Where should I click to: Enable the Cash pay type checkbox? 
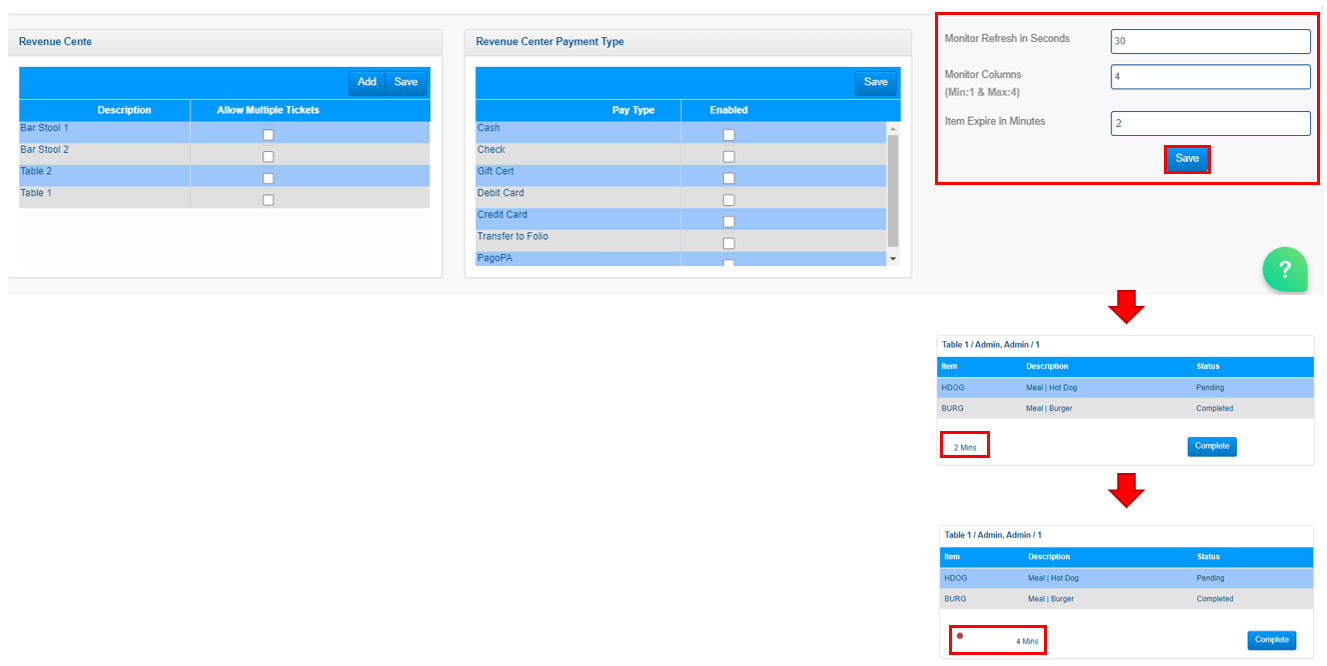click(728, 135)
